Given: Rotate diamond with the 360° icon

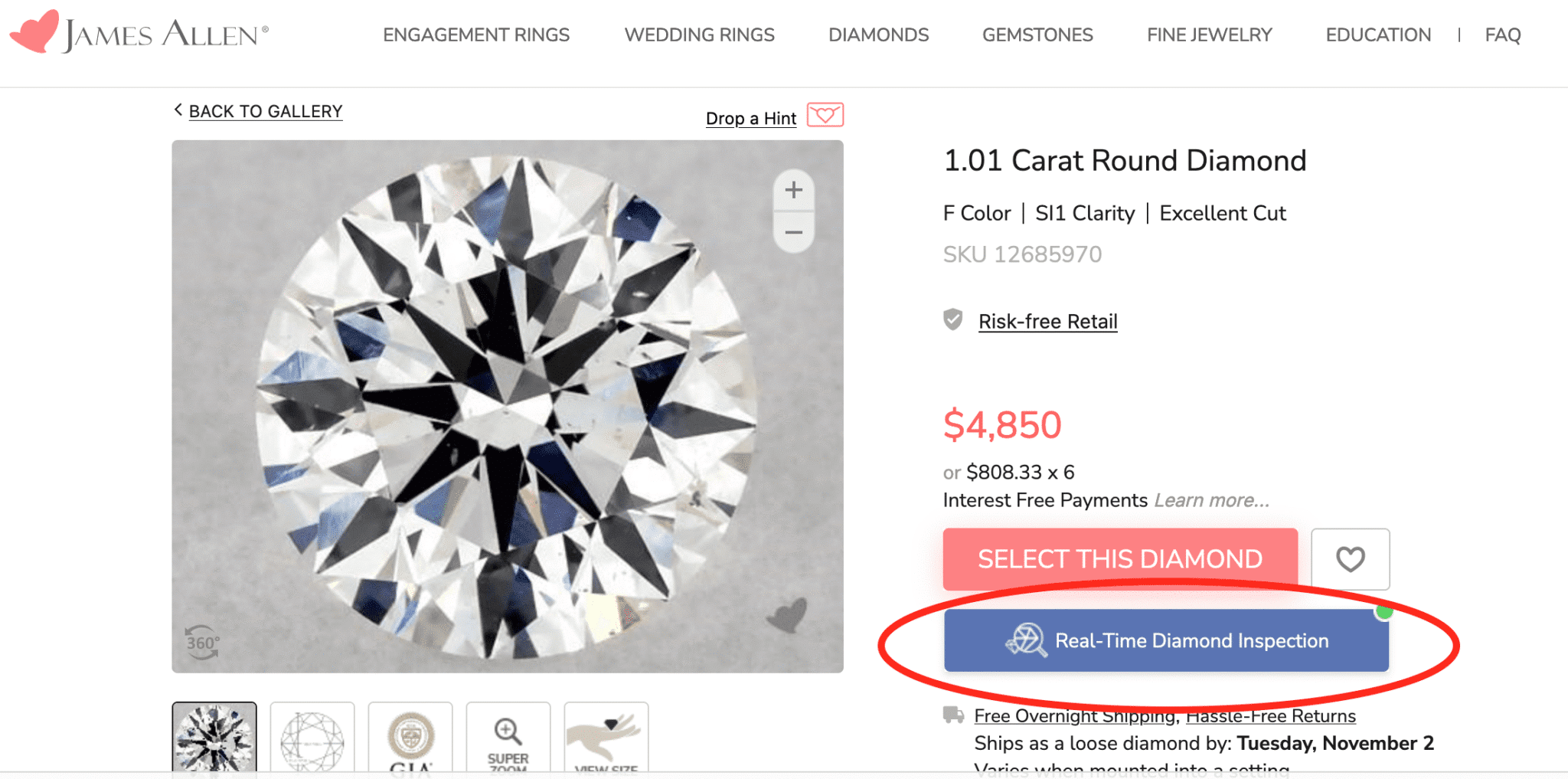Looking at the screenshot, I should (x=202, y=643).
